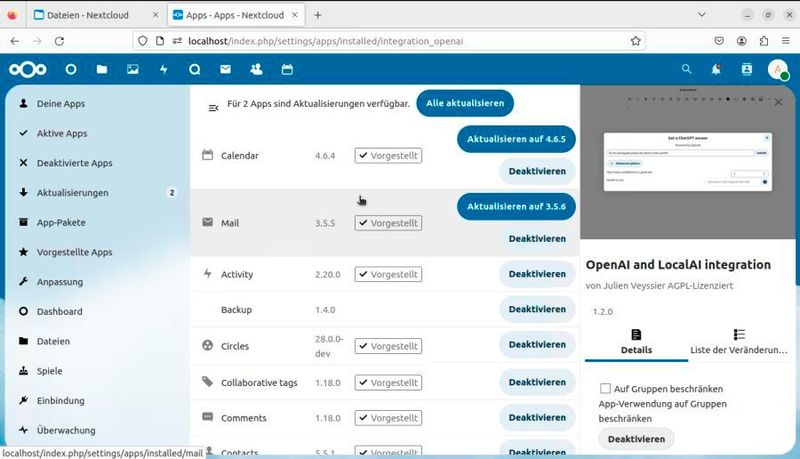Close the OpenAI app details sidebar
800x459 pixels.
click(x=778, y=102)
